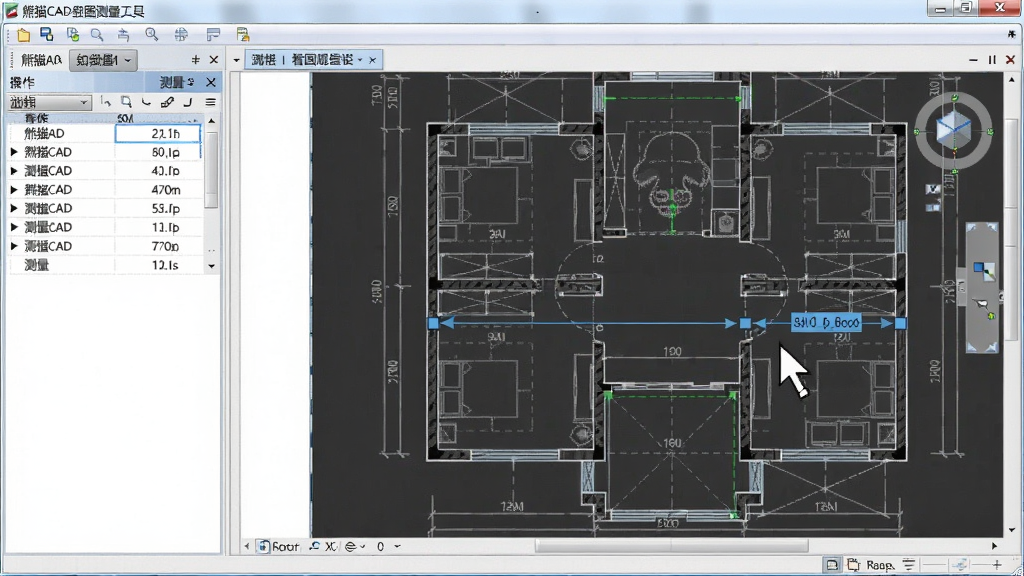Select the arc tool icon in panel toolbar
Viewport: 1024px width, 576px height.
146,102
